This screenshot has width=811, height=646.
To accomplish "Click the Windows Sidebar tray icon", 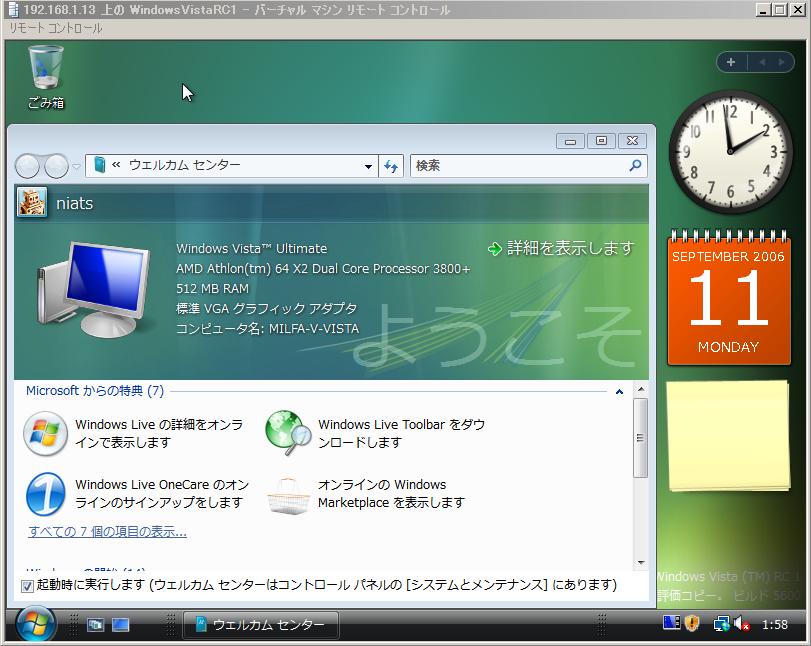I will tap(671, 622).
